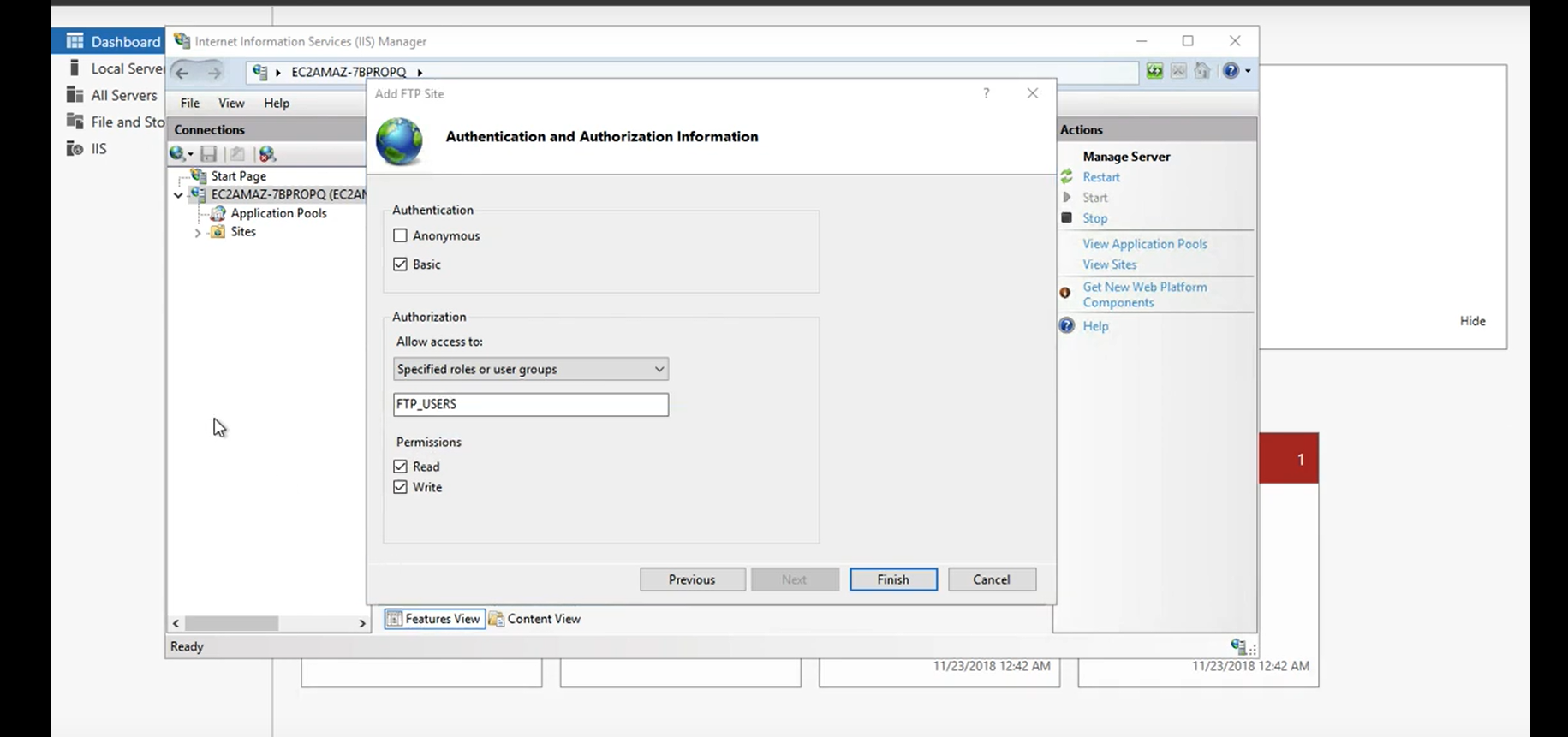This screenshot has width=1568, height=737.
Task: Switch to the Content View tab
Action: (x=535, y=619)
